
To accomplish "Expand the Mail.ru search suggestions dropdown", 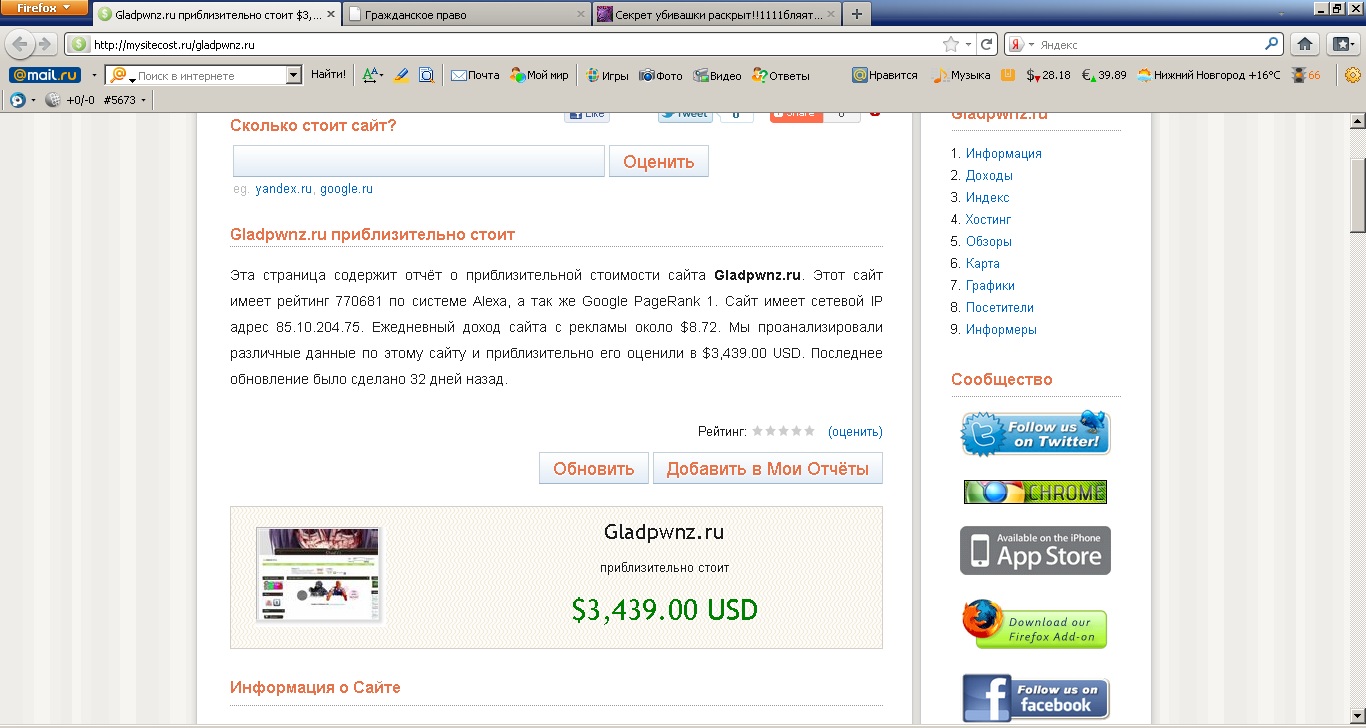I will [293, 75].
